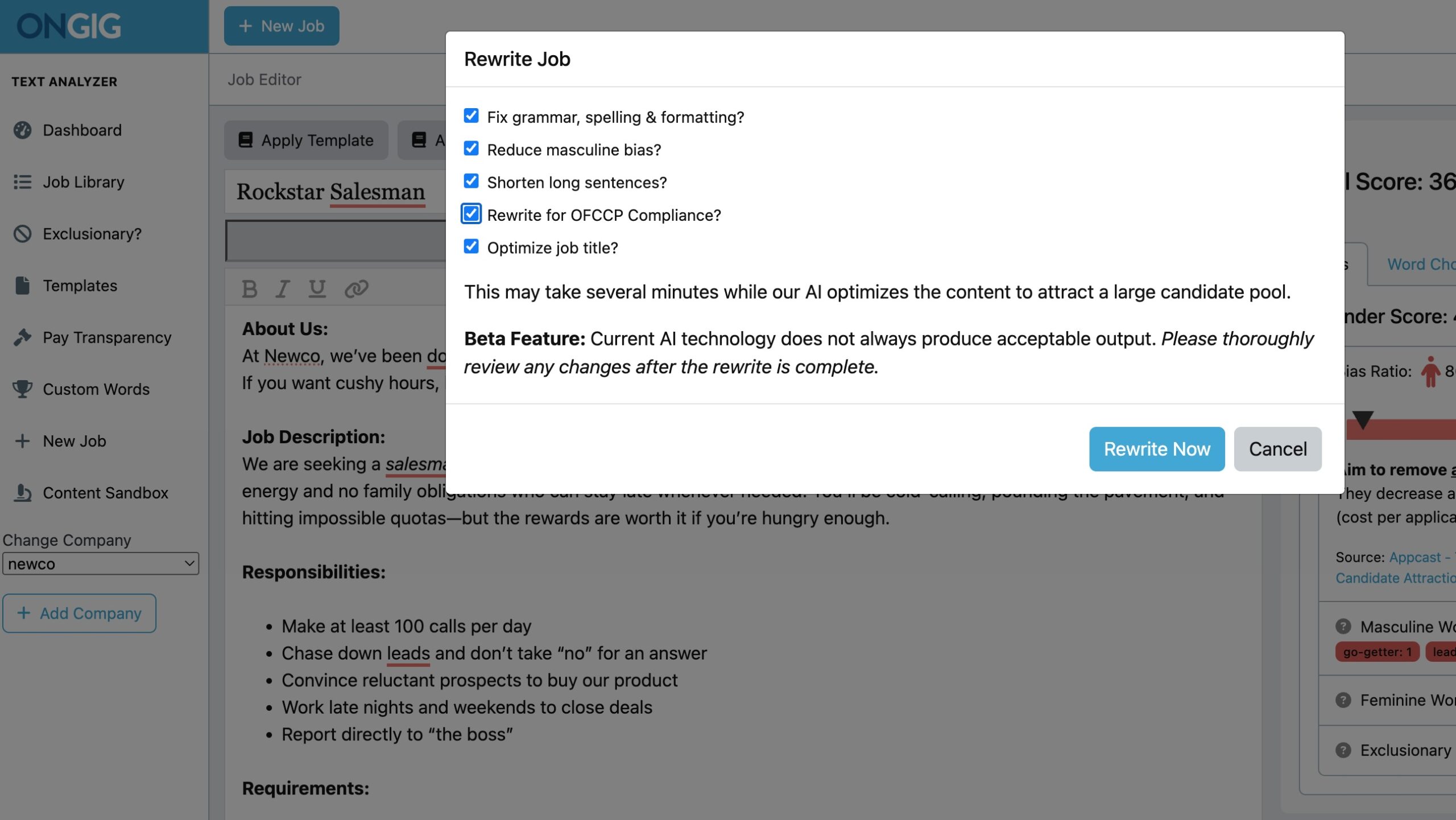This screenshot has width=1456, height=820.
Task: Uncheck Fix grammar, spelling & formatting
Action: pos(471,116)
